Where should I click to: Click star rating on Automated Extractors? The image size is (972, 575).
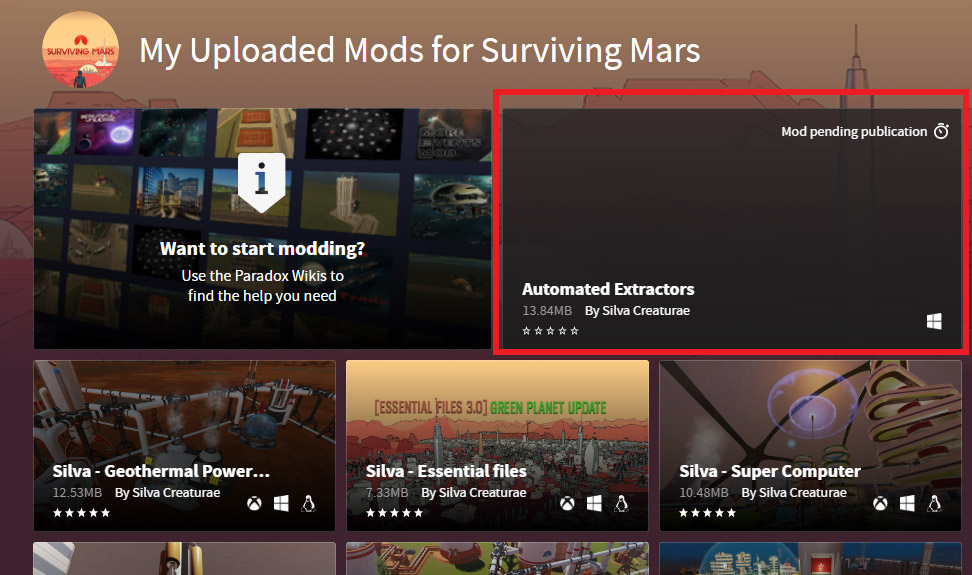click(550, 331)
